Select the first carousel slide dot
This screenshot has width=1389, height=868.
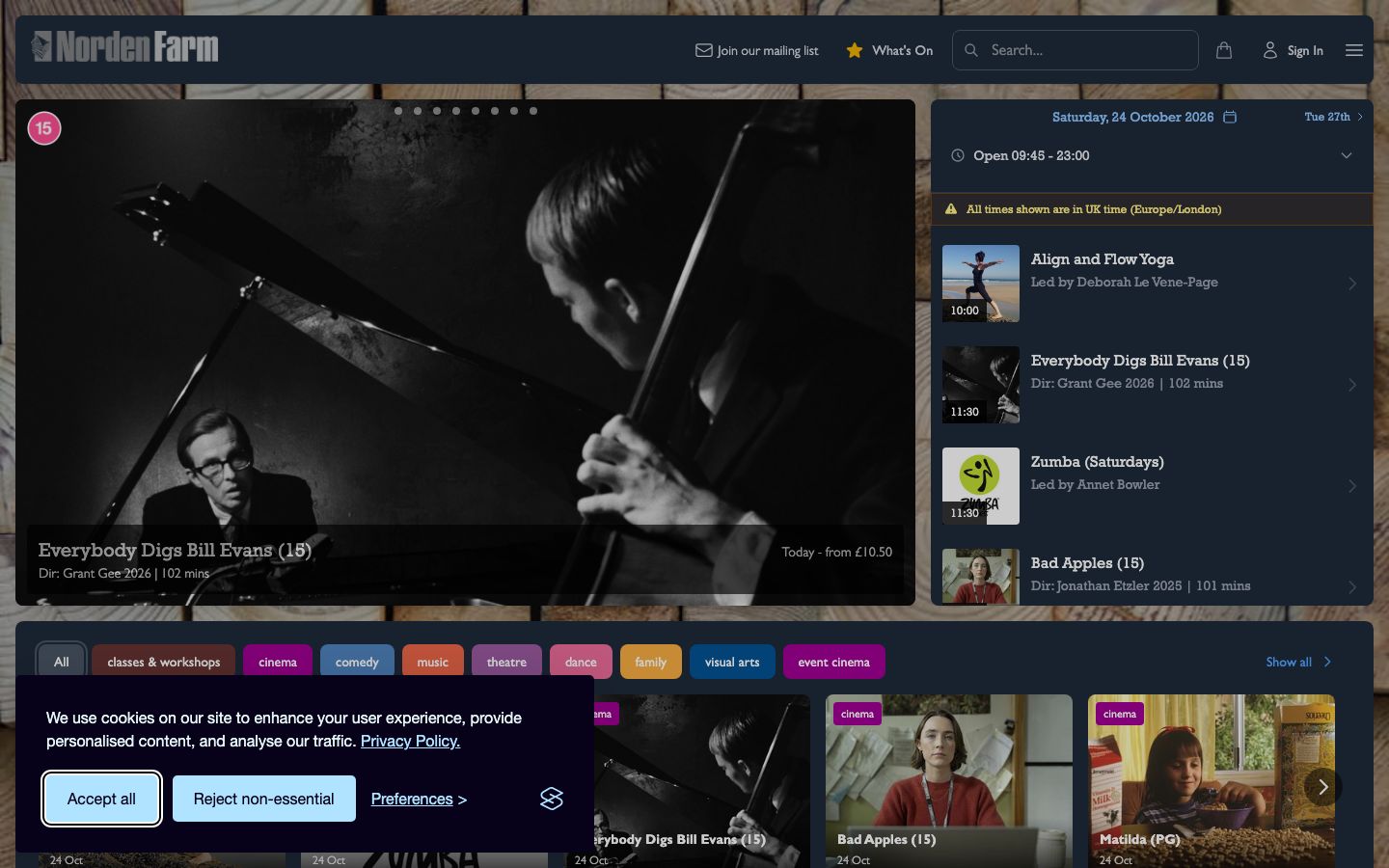[398, 111]
